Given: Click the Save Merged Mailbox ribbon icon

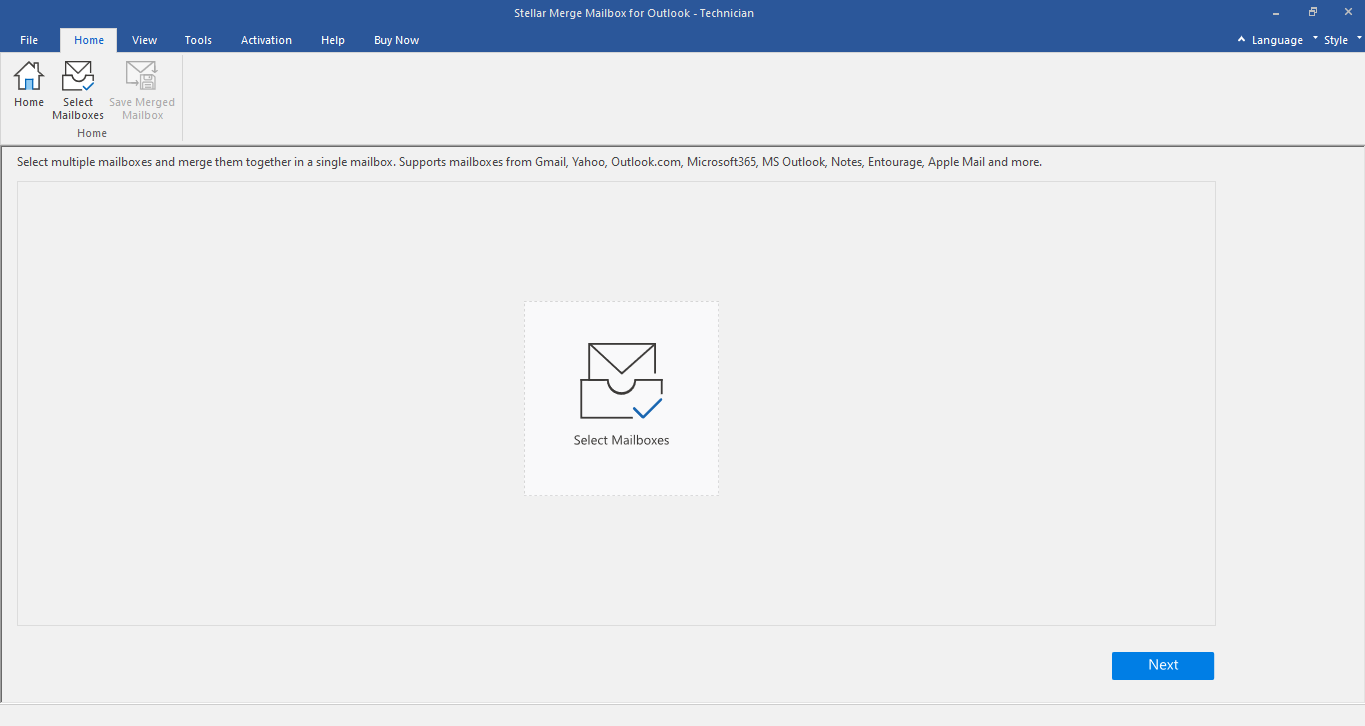Looking at the screenshot, I should click(x=142, y=78).
